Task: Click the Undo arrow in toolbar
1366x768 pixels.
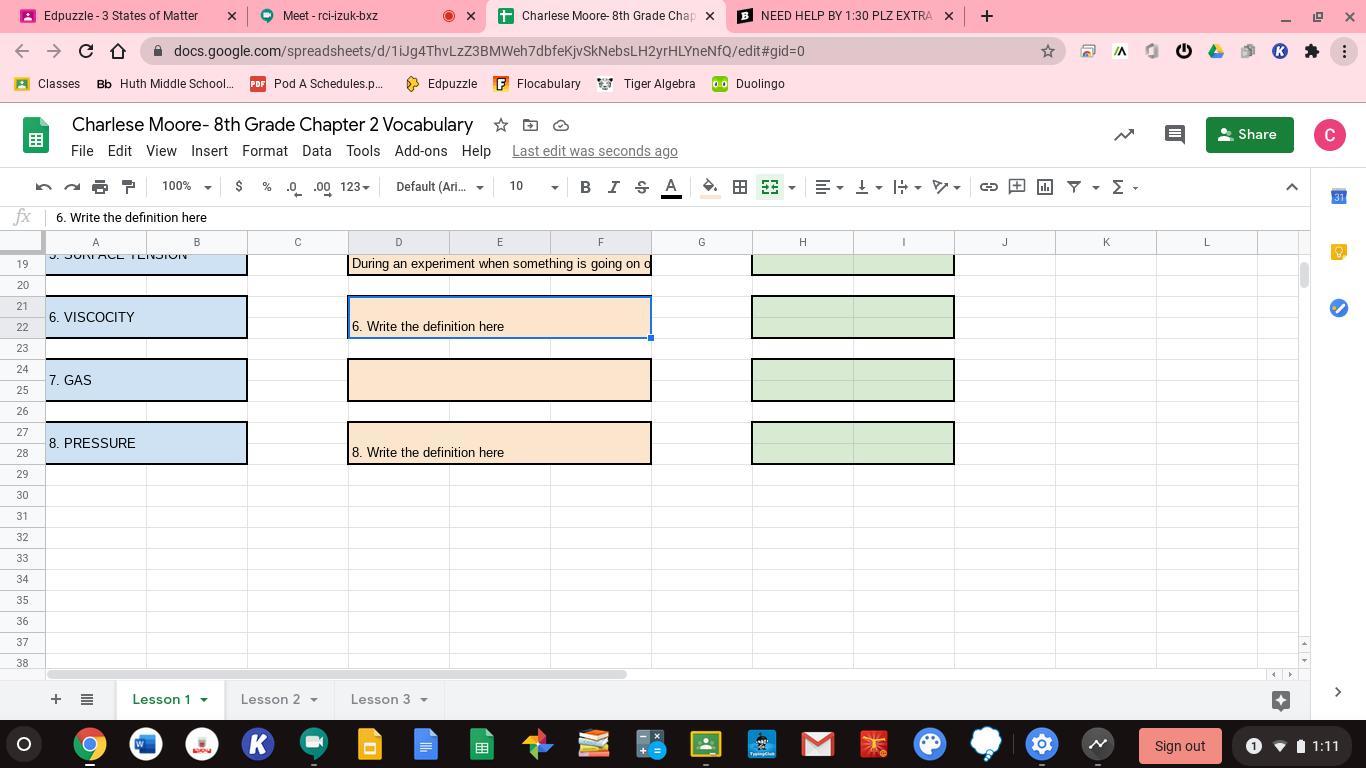Action: click(x=43, y=187)
